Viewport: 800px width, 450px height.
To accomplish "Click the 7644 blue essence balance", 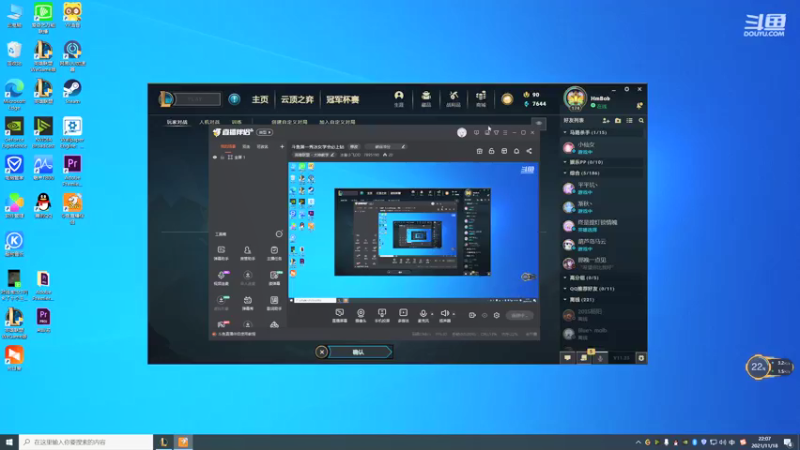I will pos(535,104).
